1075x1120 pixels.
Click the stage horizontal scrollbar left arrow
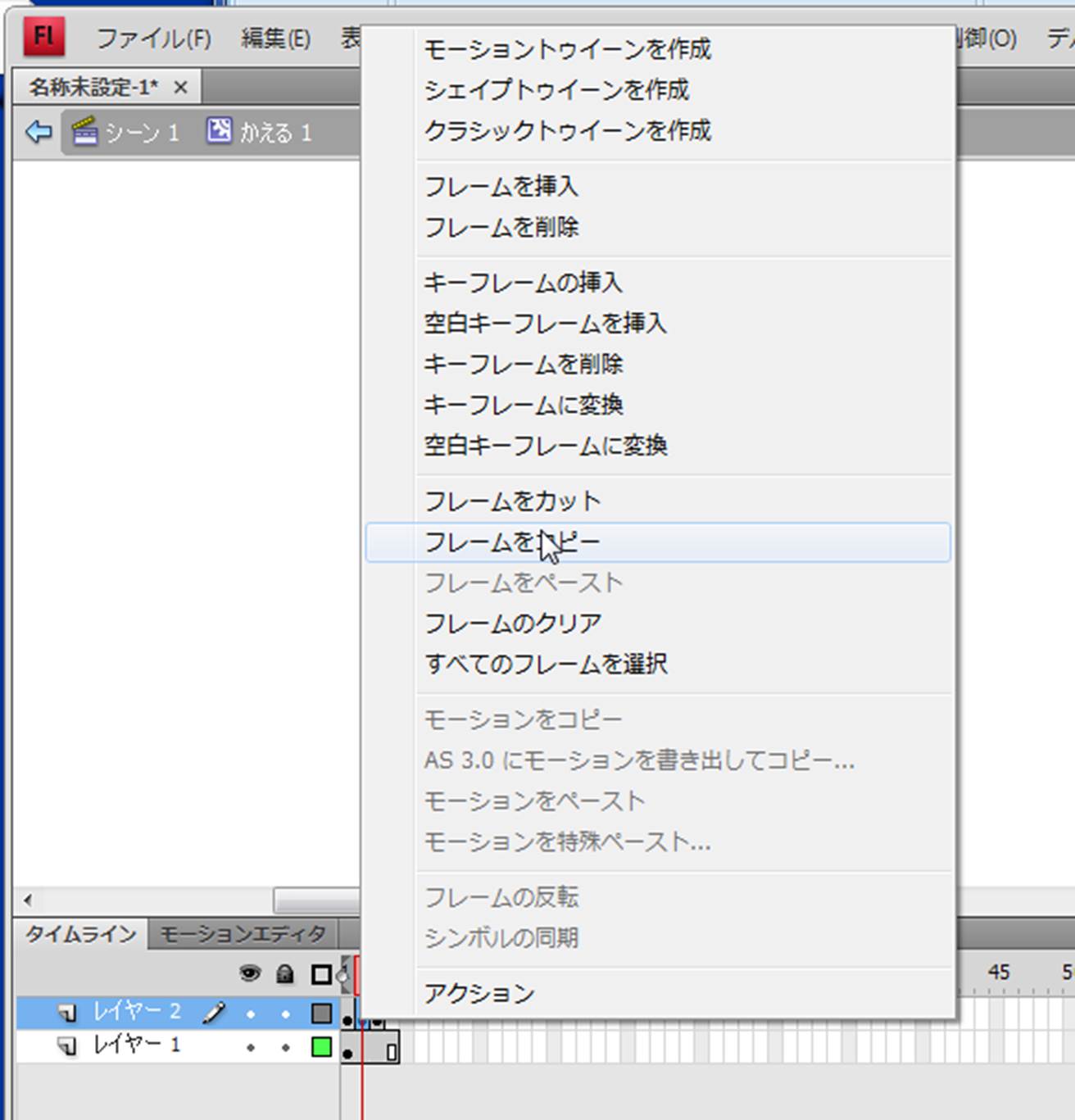point(28,900)
